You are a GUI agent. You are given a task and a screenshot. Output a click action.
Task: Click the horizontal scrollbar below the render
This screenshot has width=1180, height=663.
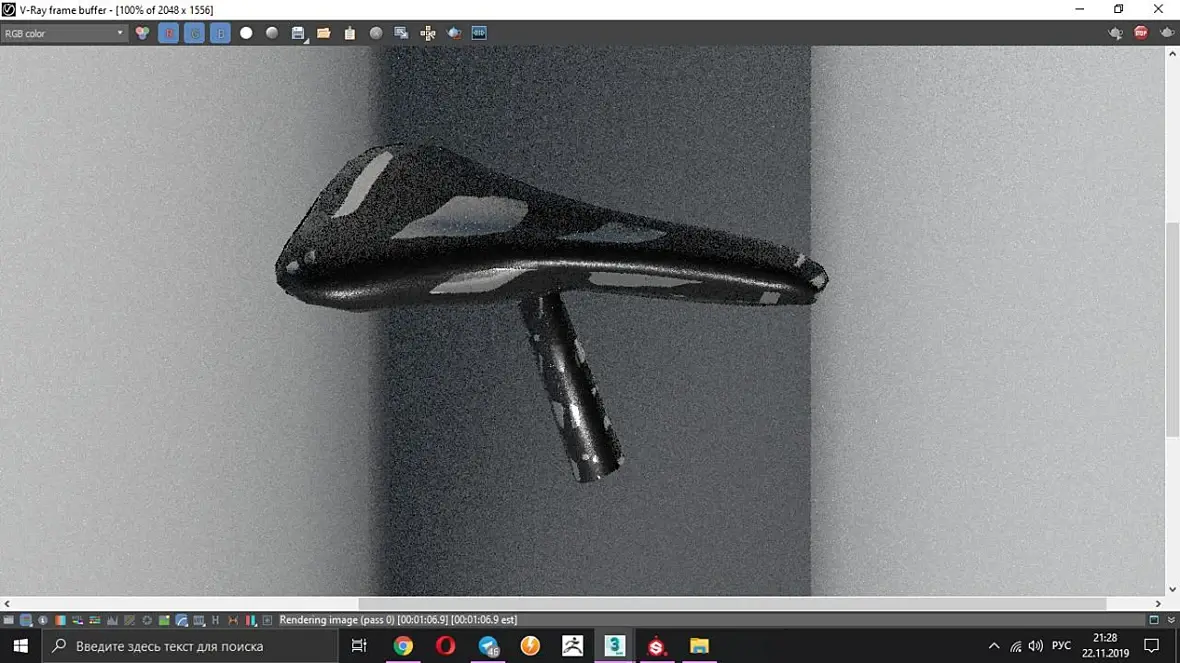731,604
